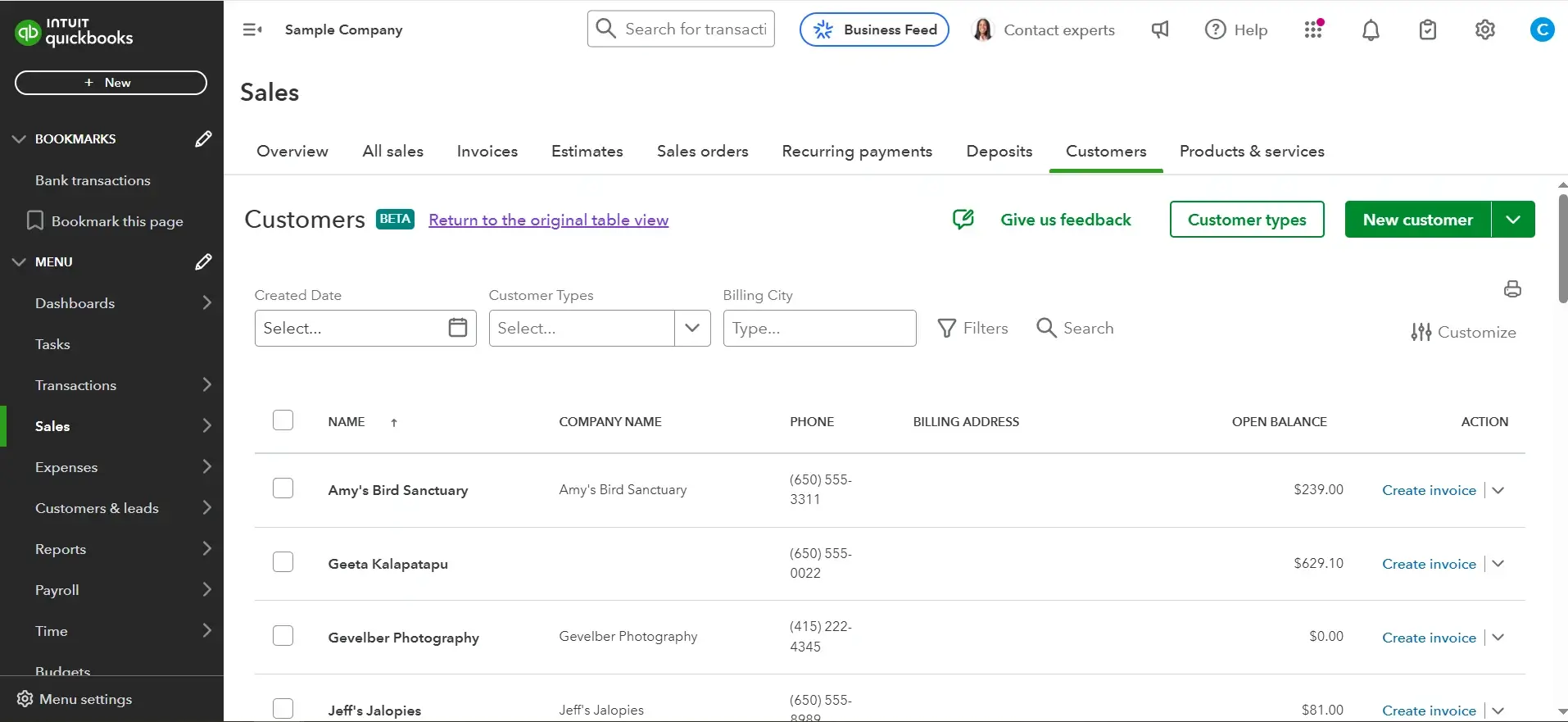Edit menu with the pencil icon

pos(203,262)
